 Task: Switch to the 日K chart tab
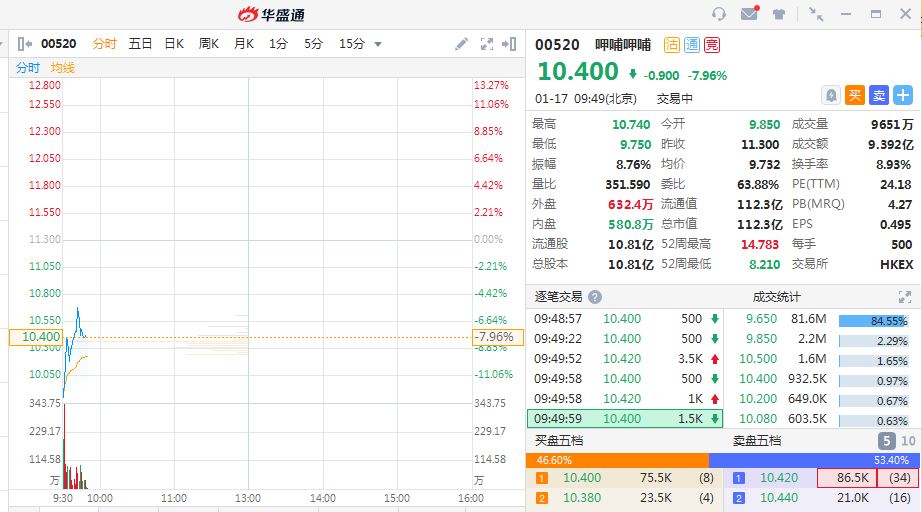pos(174,44)
